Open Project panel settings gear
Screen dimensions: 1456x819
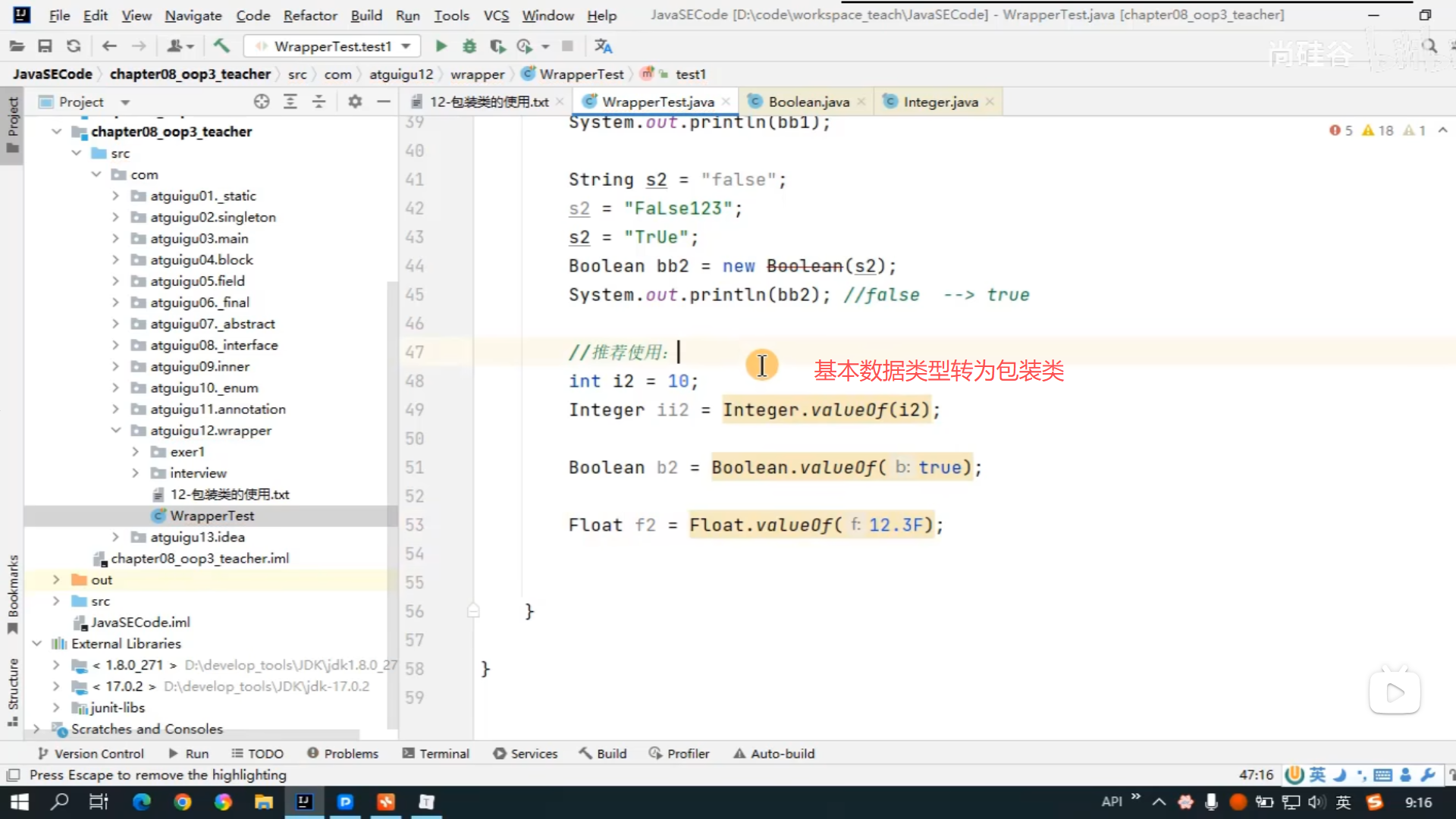(355, 102)
